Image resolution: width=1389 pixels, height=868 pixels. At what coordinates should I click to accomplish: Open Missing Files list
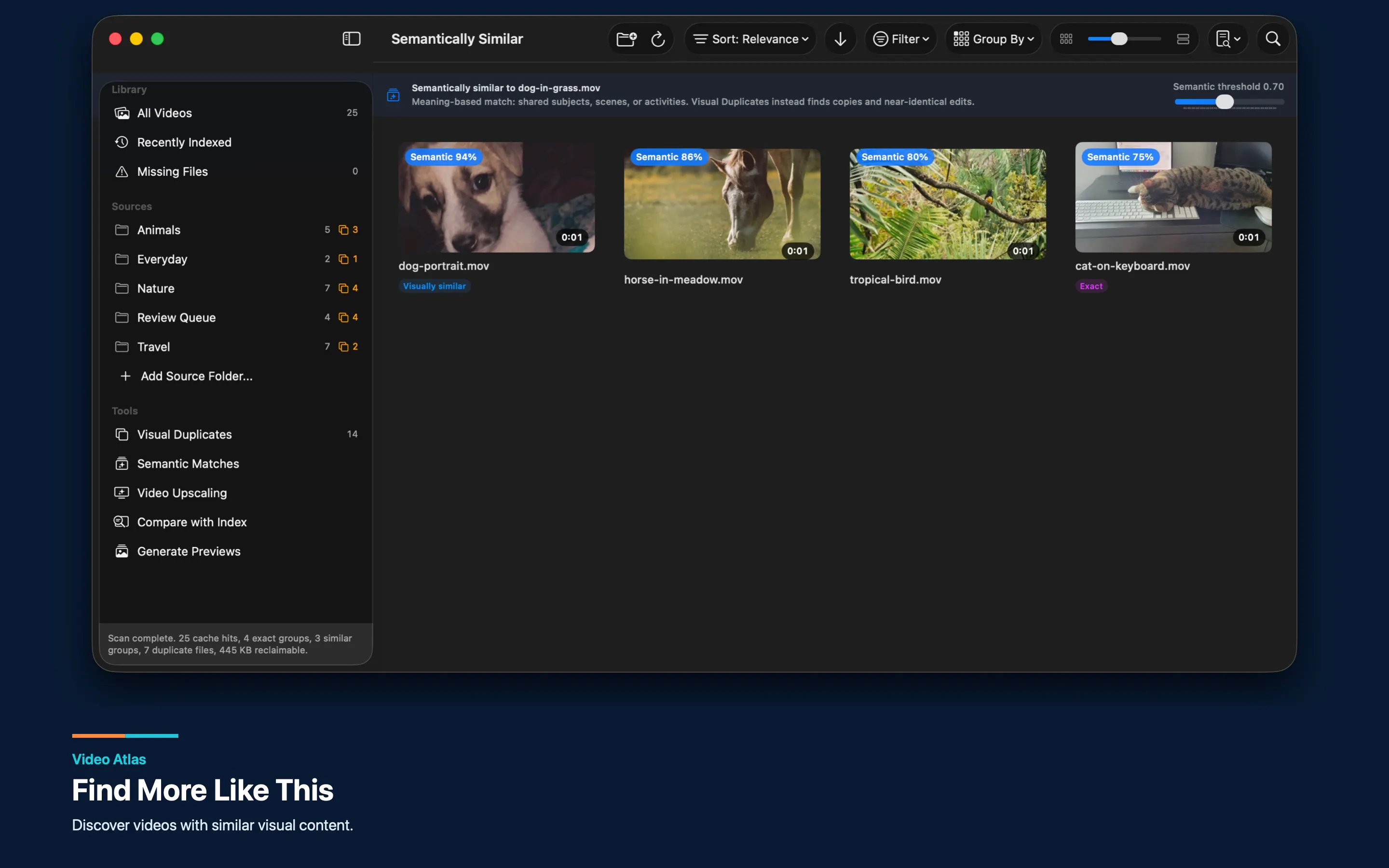236,172
